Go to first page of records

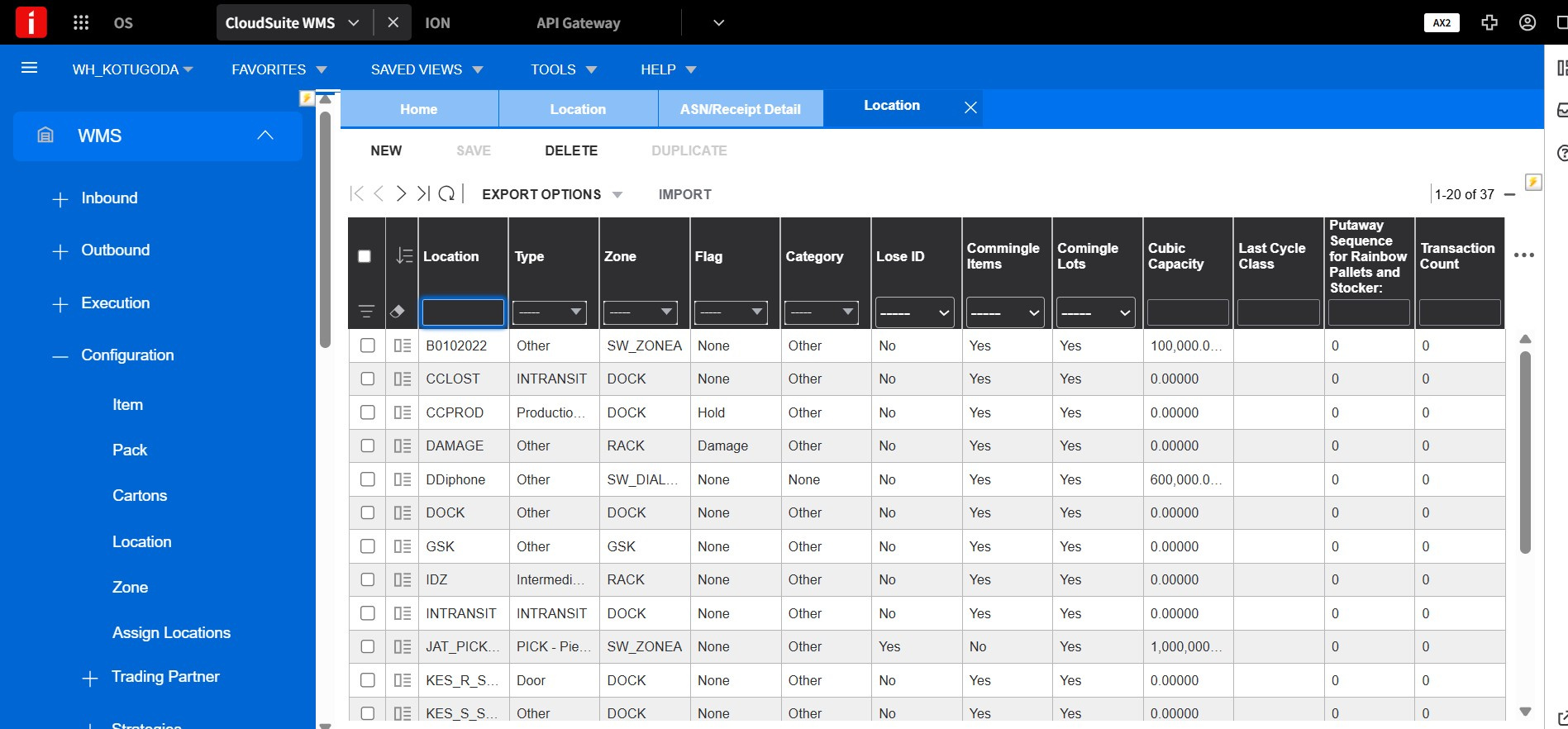click(x=357, y=193)
